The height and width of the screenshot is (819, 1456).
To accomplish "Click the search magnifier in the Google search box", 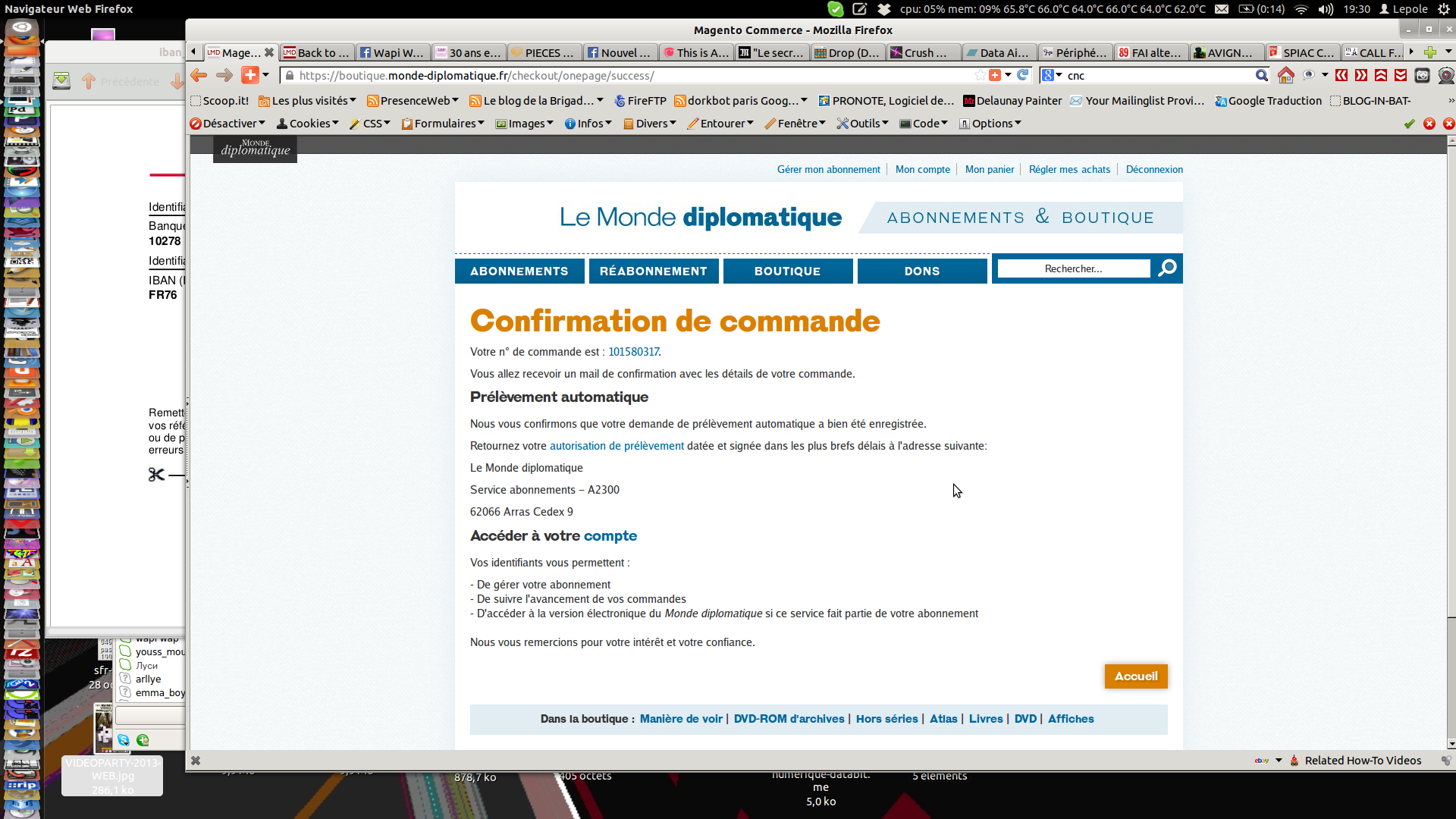I will coord(1261,75).
